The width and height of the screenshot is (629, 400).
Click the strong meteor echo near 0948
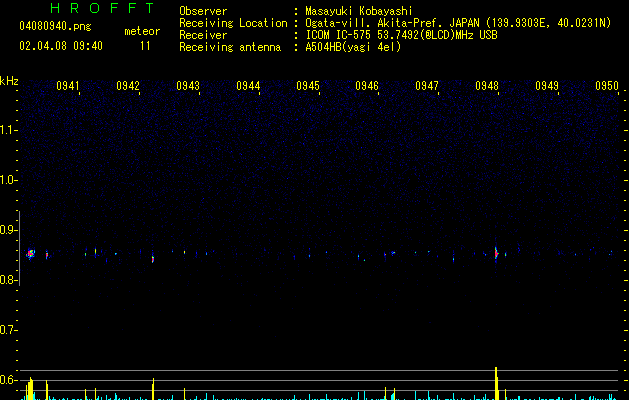(x=496, y=253)
